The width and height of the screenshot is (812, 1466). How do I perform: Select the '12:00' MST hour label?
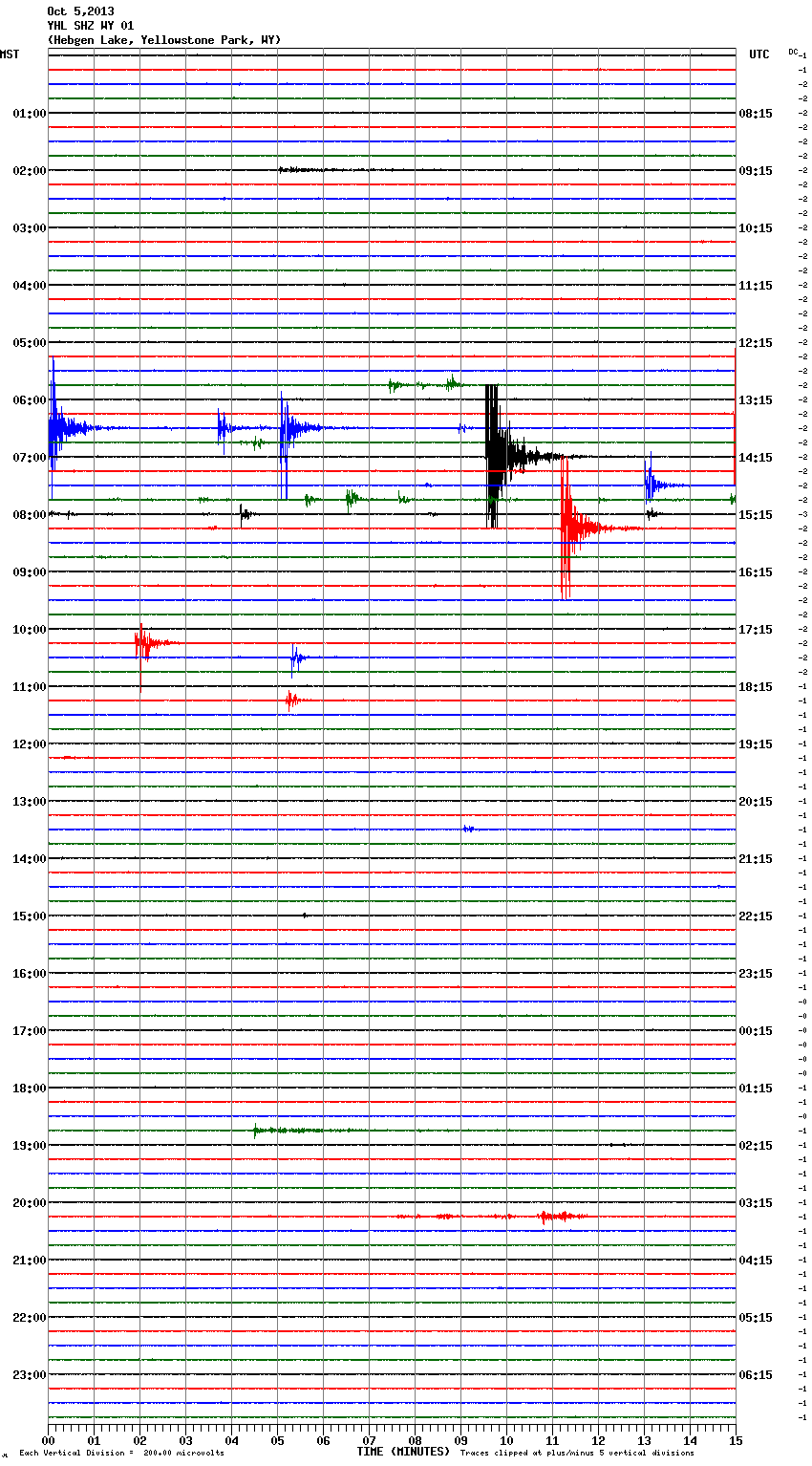30,744
